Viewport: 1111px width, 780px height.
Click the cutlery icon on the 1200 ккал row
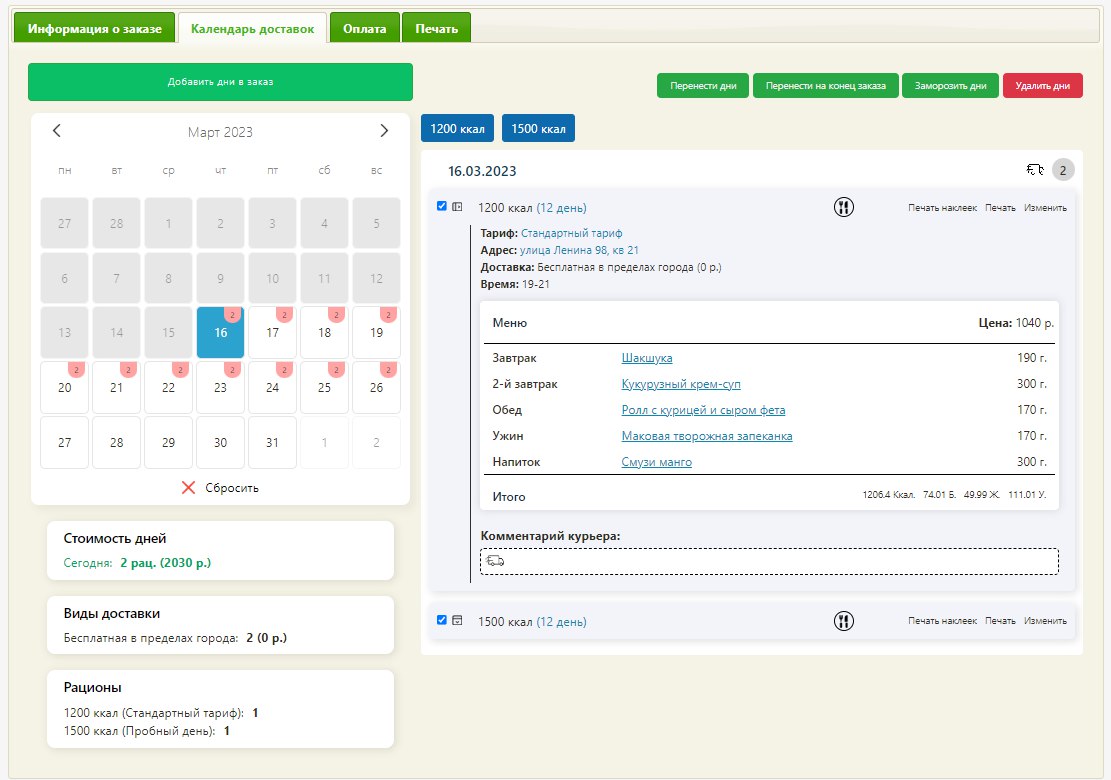point(844,208)
